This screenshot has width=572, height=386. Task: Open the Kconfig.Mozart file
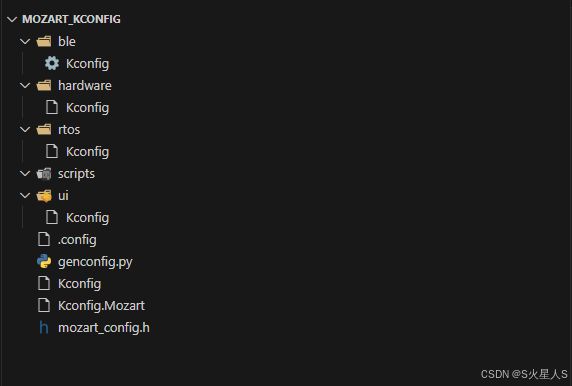(101, 306)
